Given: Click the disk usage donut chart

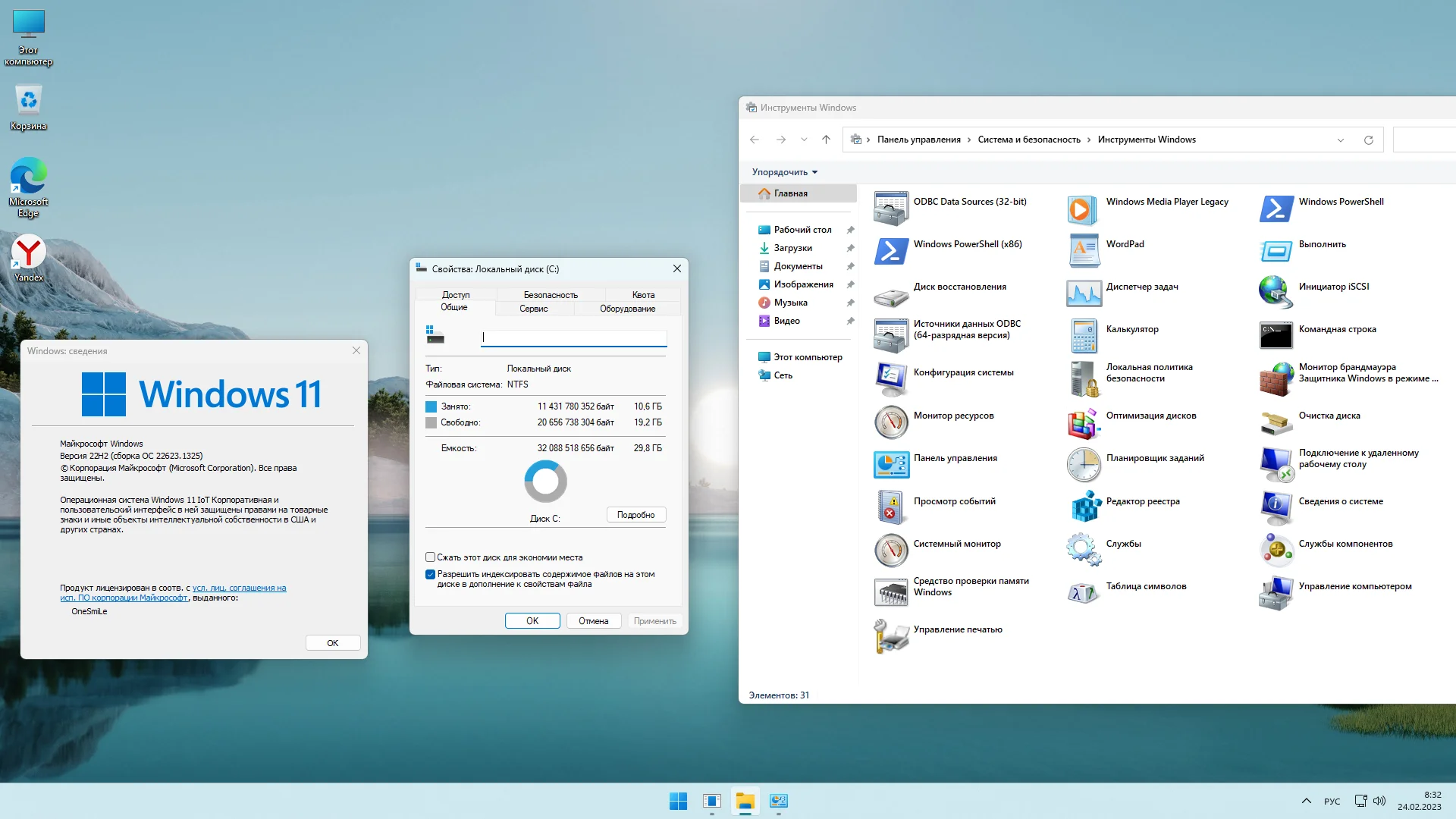Looking at the screenshot, I should pyautogui.click(x=545, y=482).
